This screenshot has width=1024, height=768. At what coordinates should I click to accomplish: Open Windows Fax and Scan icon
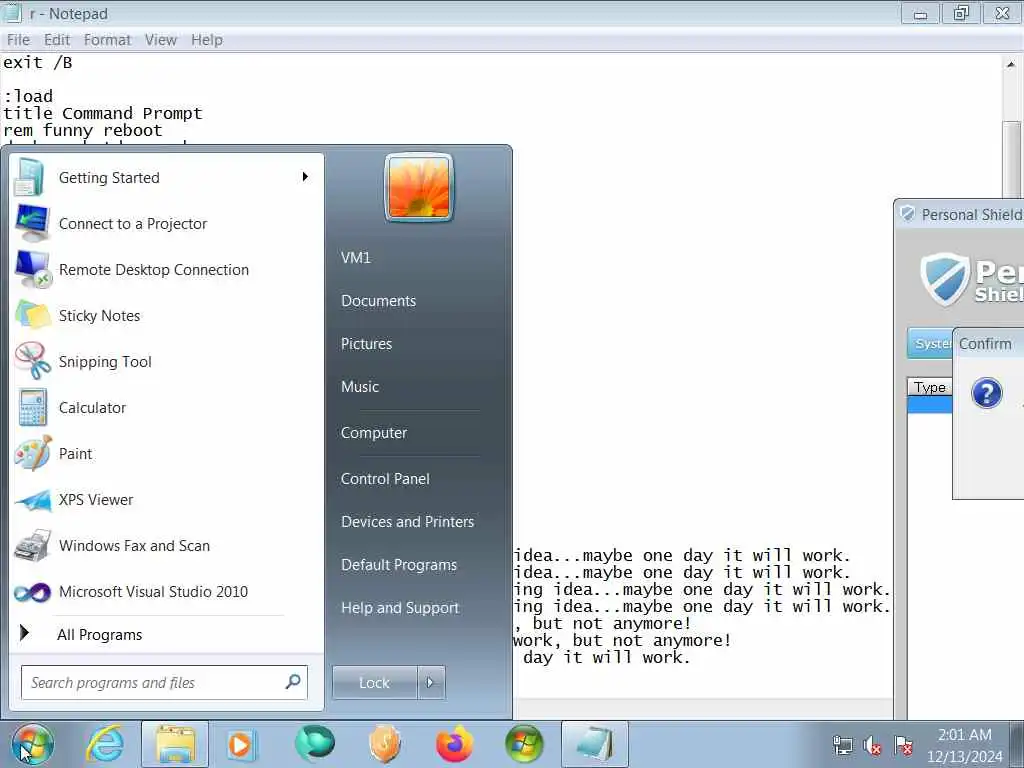32,545
